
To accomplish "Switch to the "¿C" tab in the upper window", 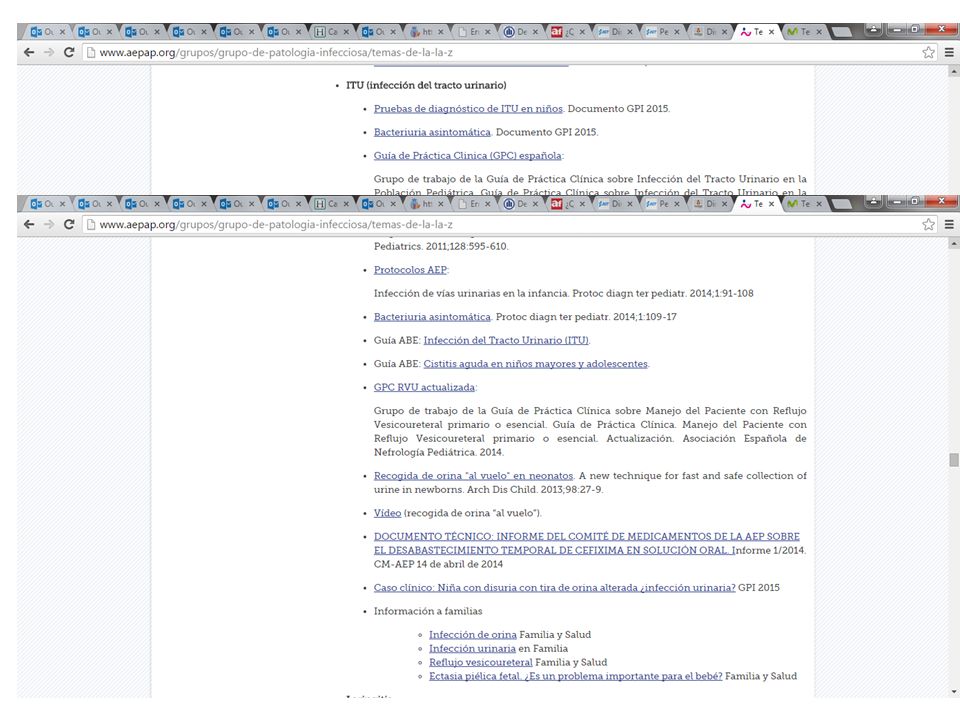I will [x=566, y=32].
